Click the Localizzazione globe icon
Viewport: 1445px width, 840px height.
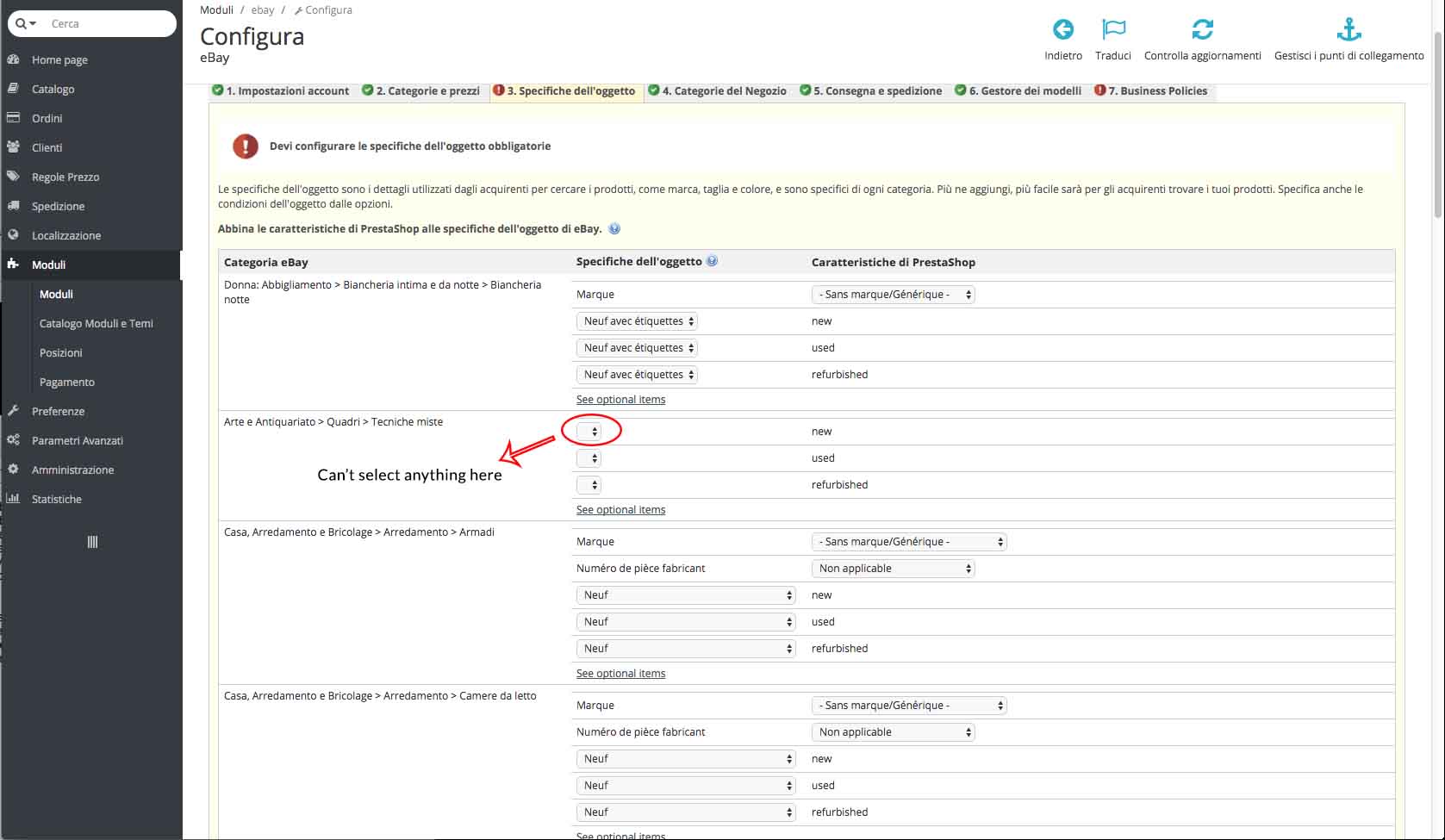click(13, 235)
